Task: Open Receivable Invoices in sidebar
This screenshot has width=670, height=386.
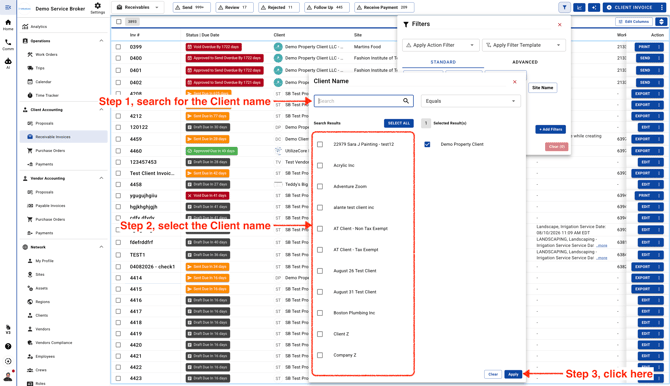Action: (x=64, y=137)
